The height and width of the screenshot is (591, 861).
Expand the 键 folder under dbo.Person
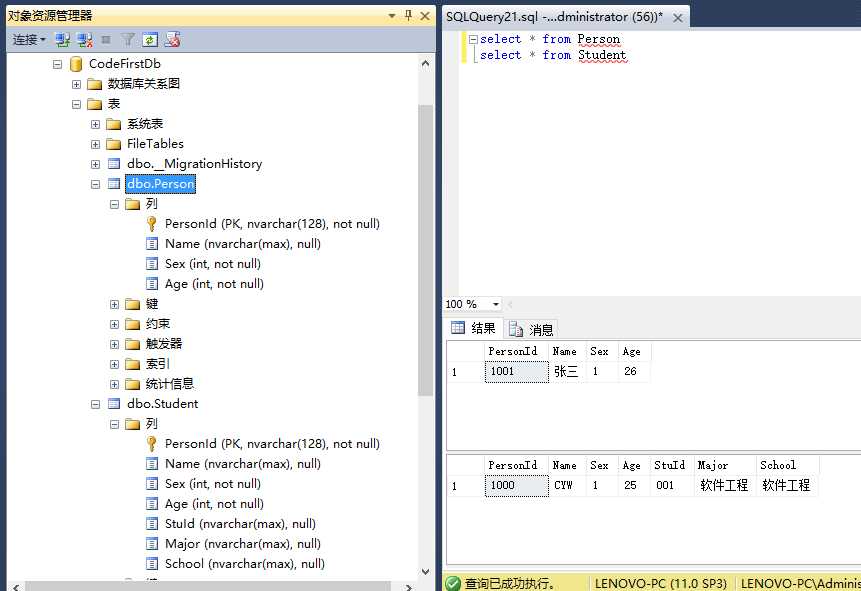[x=114, y=304]
